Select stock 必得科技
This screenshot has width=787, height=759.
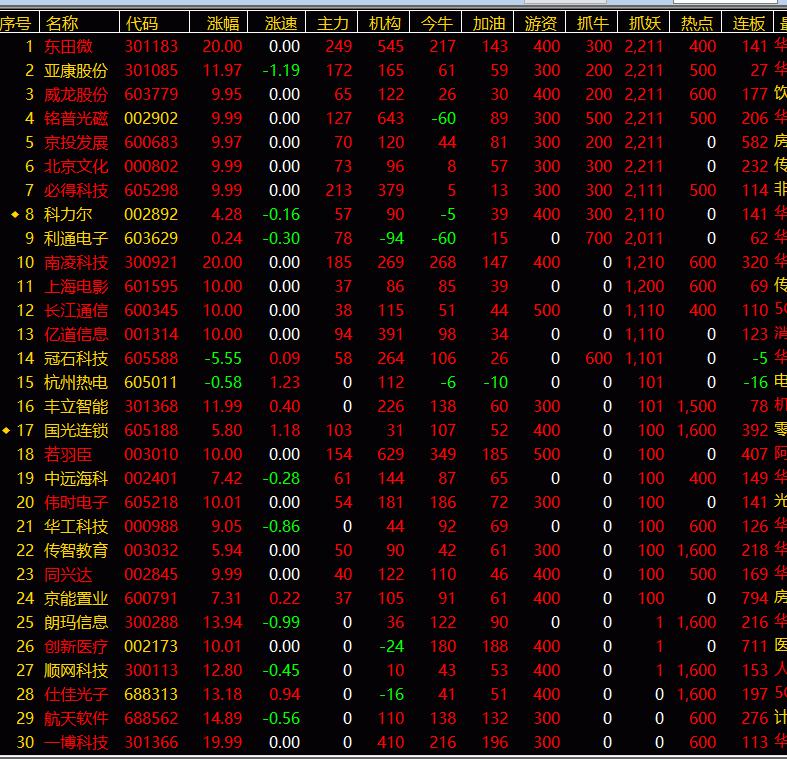click(76, 191)
